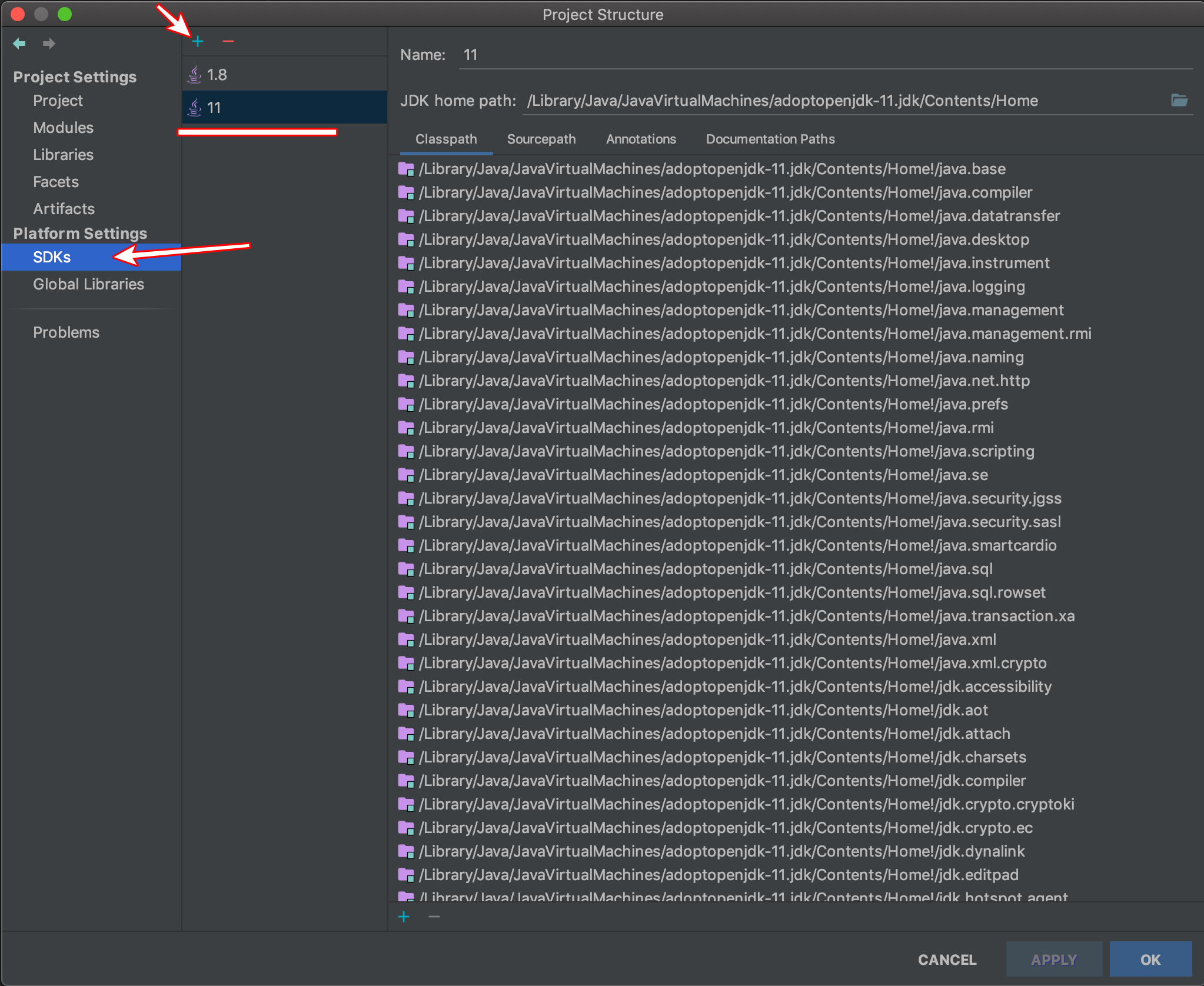Browse JDK home path folder icon

(x=1179, y=101)
